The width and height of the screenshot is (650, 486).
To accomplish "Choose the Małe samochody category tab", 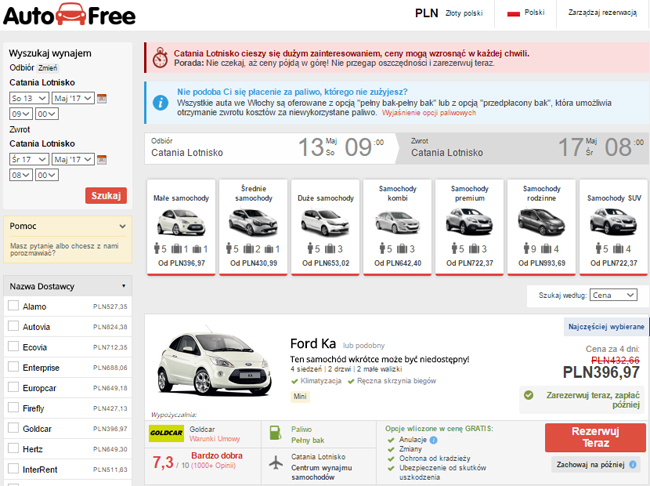I will coord(181,225).
